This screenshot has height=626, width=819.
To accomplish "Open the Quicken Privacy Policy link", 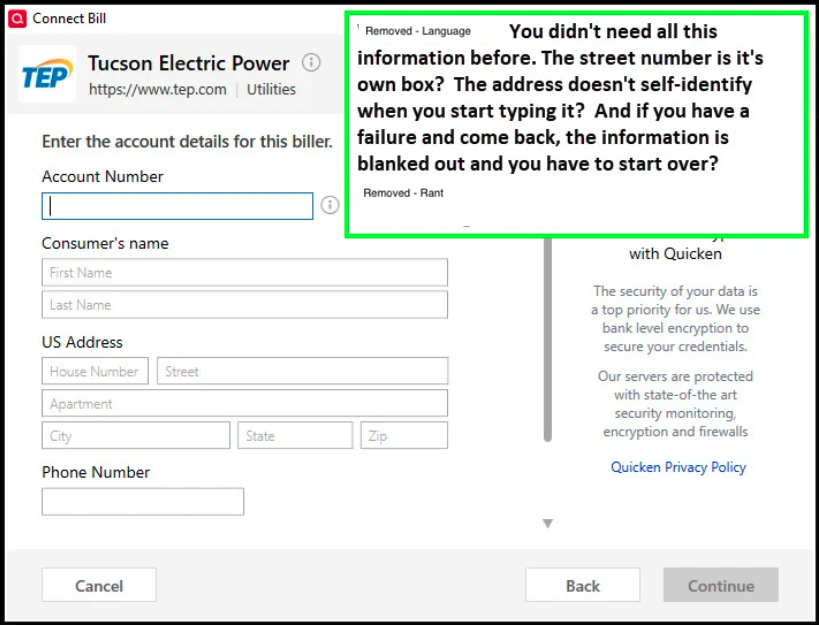I will point(678,467).
